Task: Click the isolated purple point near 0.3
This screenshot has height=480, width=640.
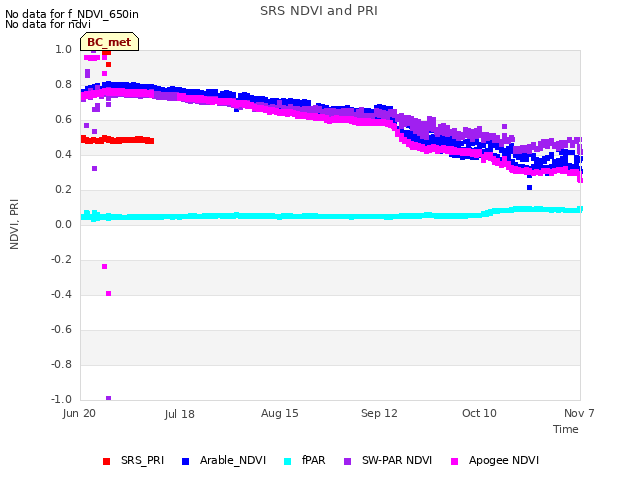Action: 95,169
